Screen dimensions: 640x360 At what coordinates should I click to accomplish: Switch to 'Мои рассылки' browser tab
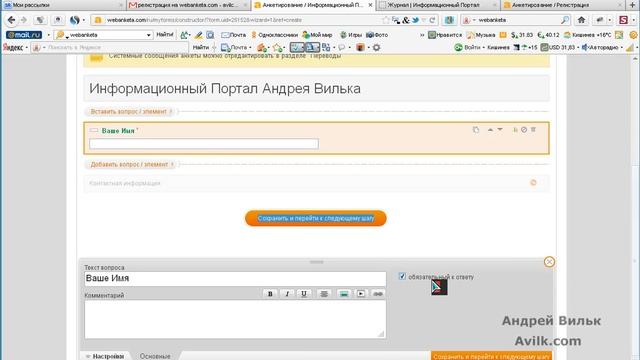coord(63,5)
